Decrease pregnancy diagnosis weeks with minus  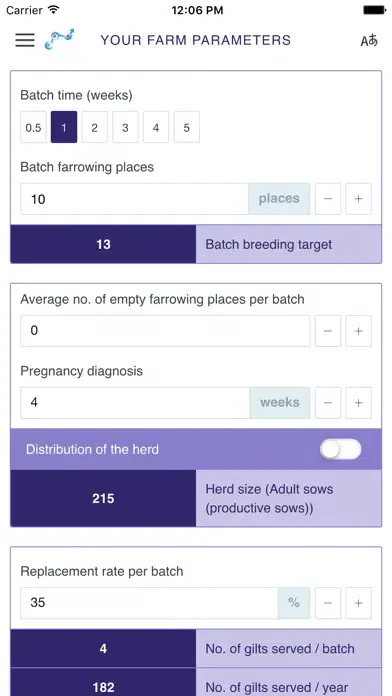(x=328, y=403)
